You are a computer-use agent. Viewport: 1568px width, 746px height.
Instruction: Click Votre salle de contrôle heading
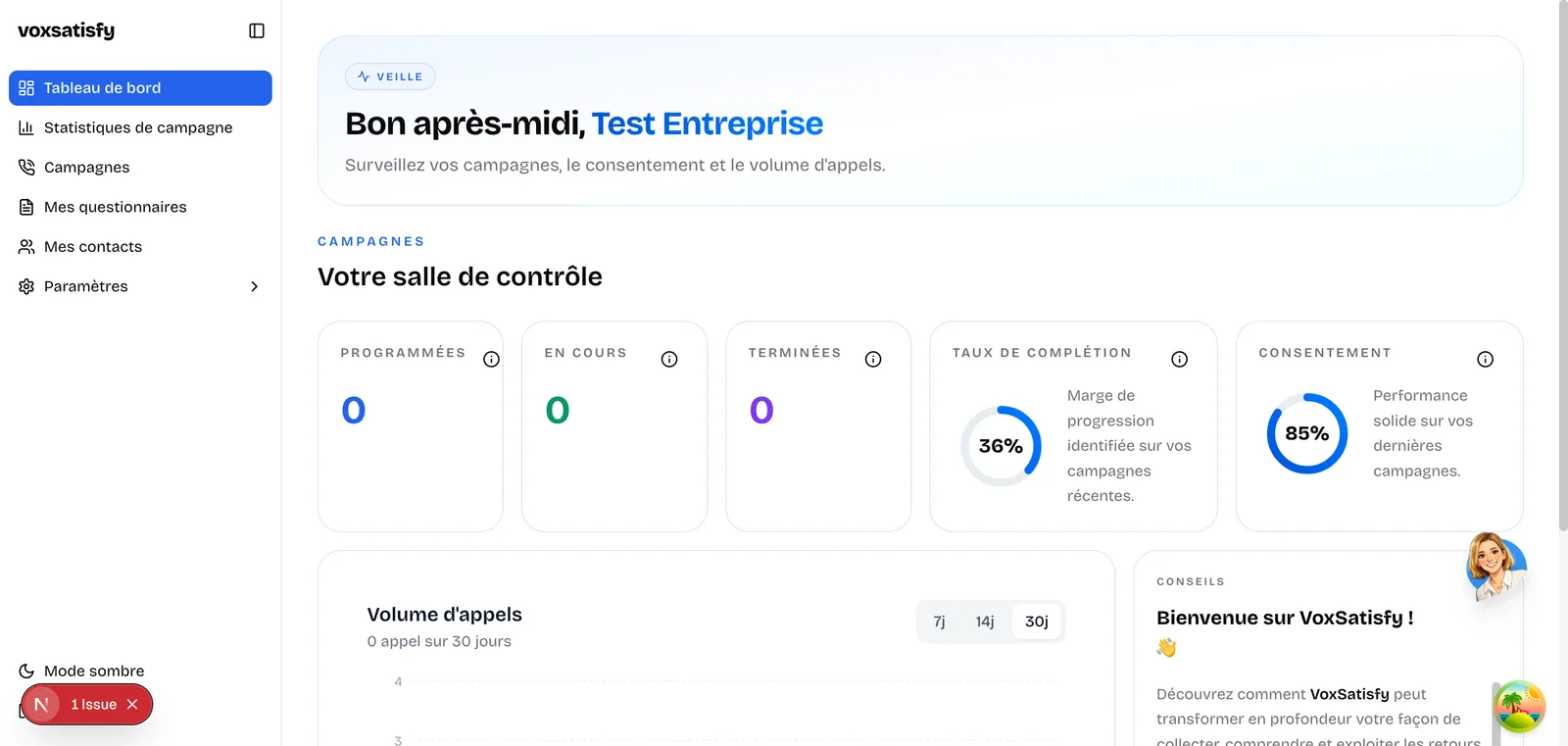[x=460, y=276]
